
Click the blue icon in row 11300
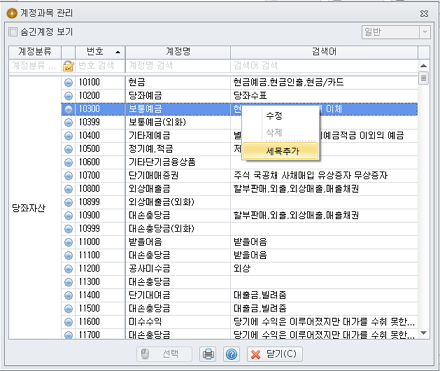[68, 282]
